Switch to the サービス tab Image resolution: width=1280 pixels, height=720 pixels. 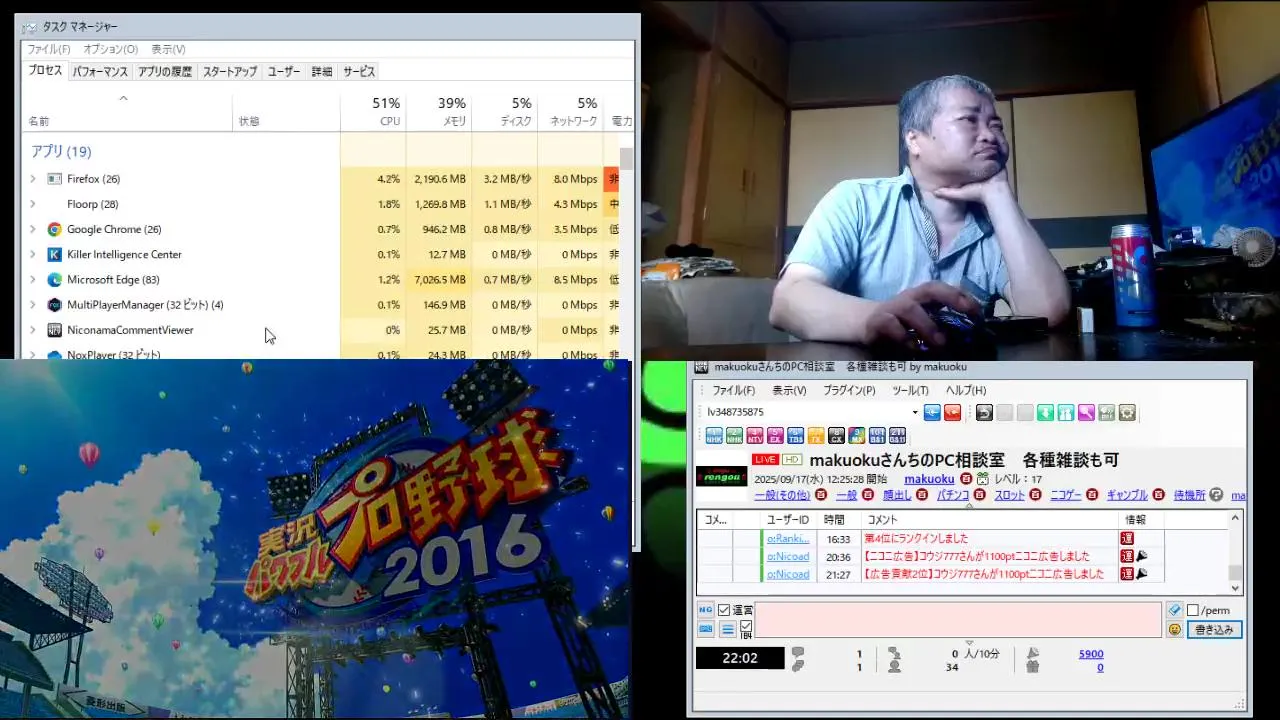pos(359,72)
